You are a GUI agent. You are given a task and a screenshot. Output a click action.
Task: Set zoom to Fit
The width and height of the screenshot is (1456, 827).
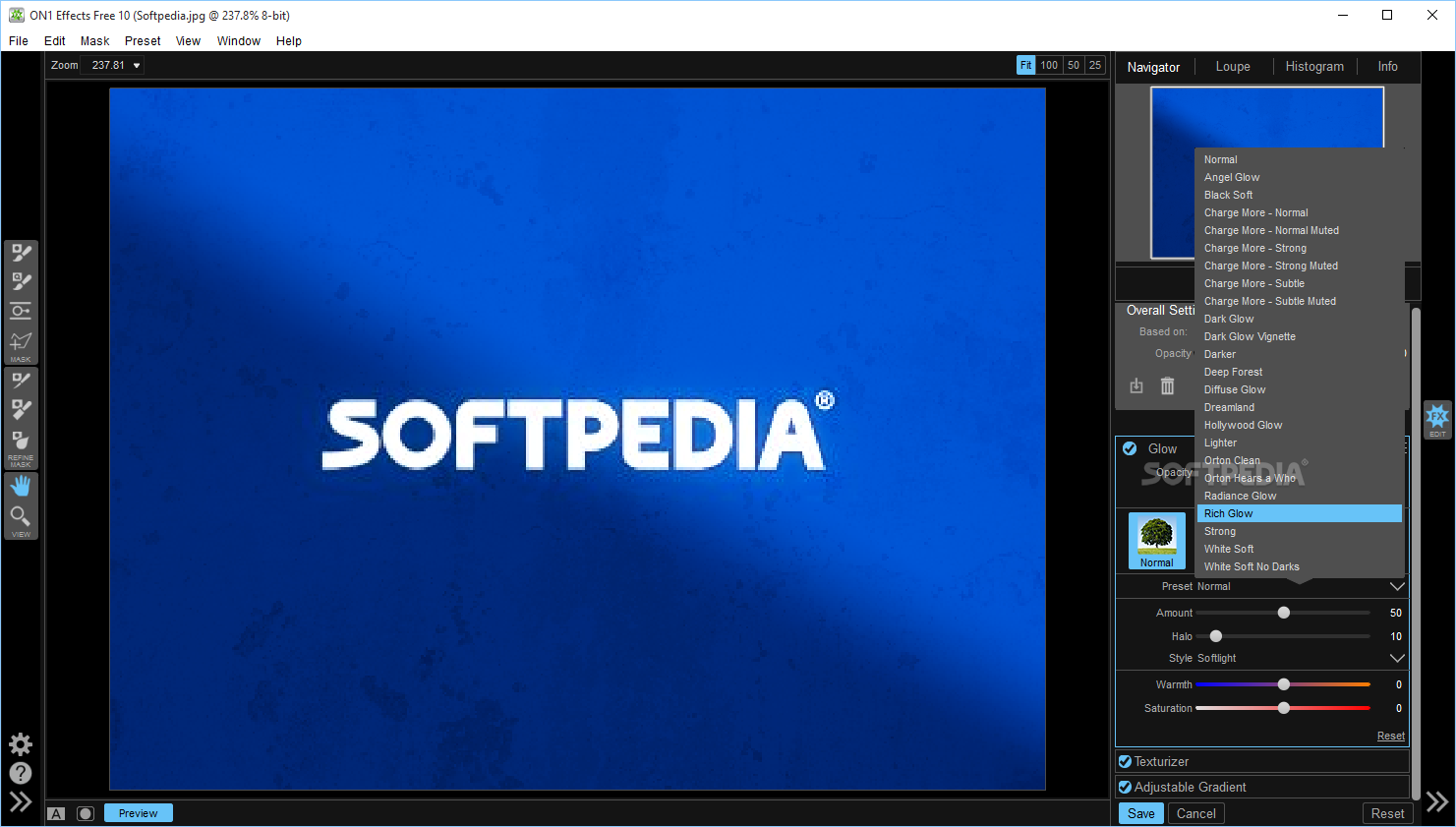point(1025,65)
